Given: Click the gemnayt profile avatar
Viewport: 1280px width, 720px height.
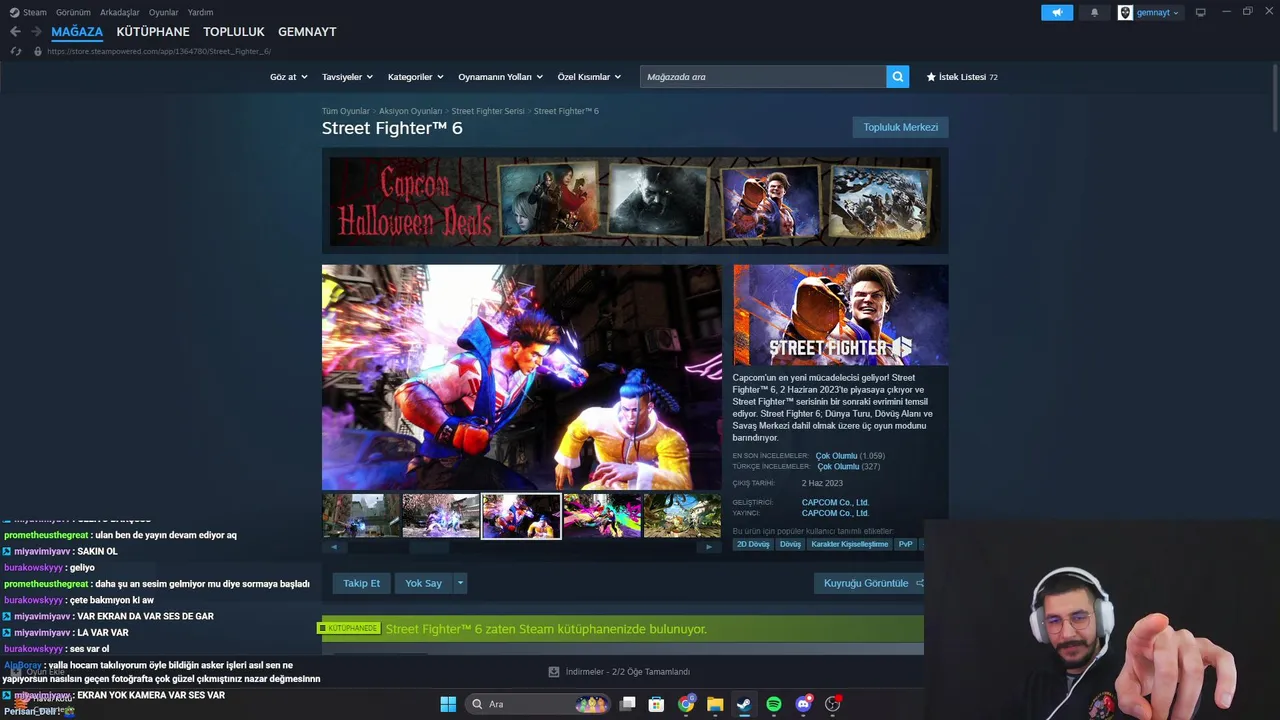Looking at the screenshot, I should click(x=1125, y=13).
